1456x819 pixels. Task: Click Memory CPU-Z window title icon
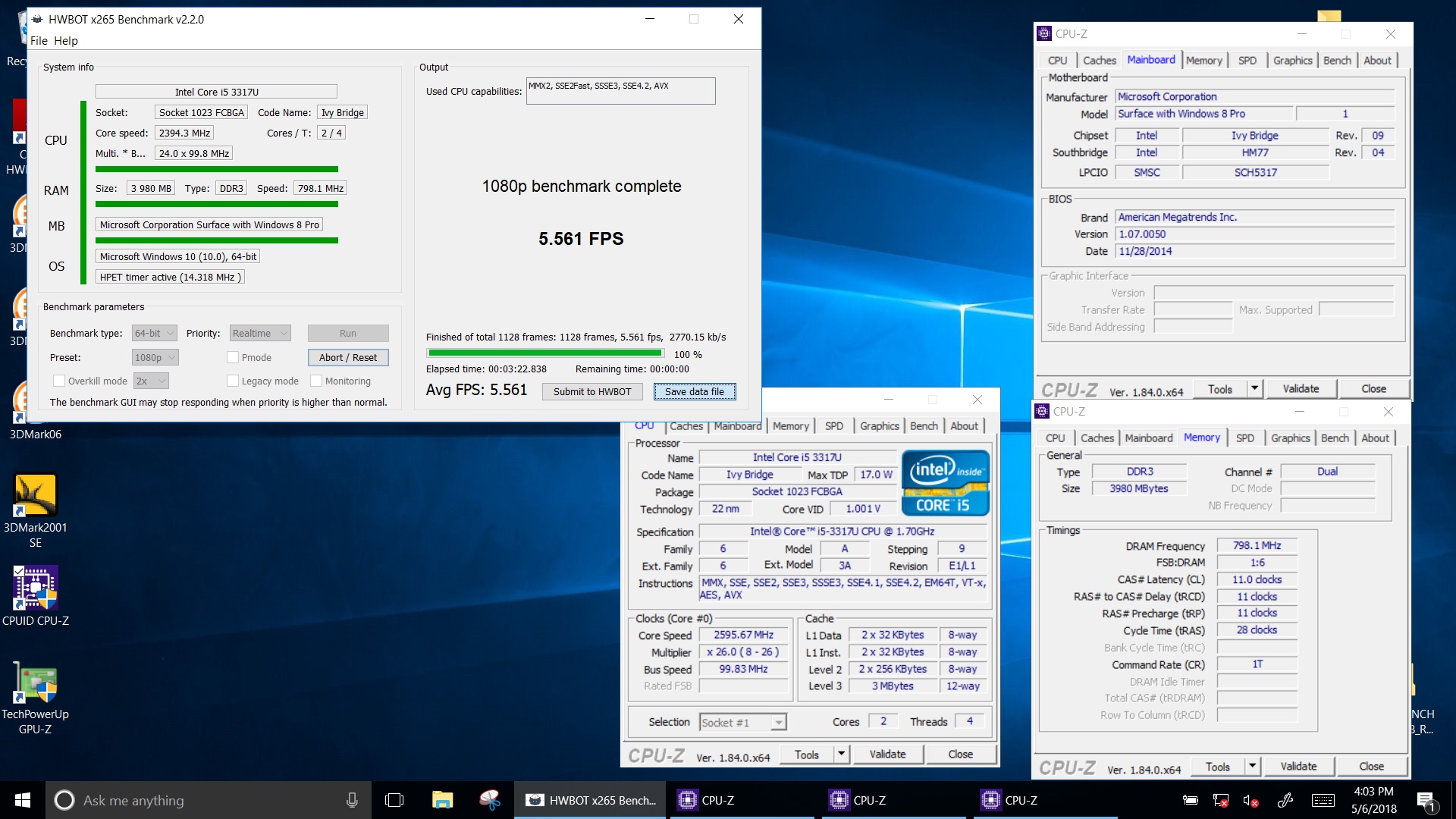coord(1042,411)
